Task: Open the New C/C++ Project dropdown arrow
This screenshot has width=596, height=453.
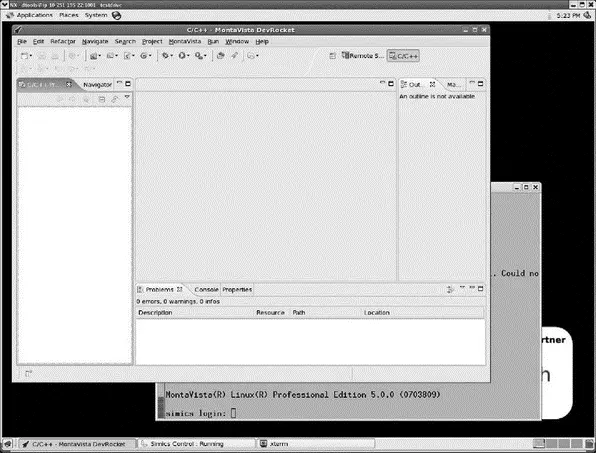Action: point(100,56)
